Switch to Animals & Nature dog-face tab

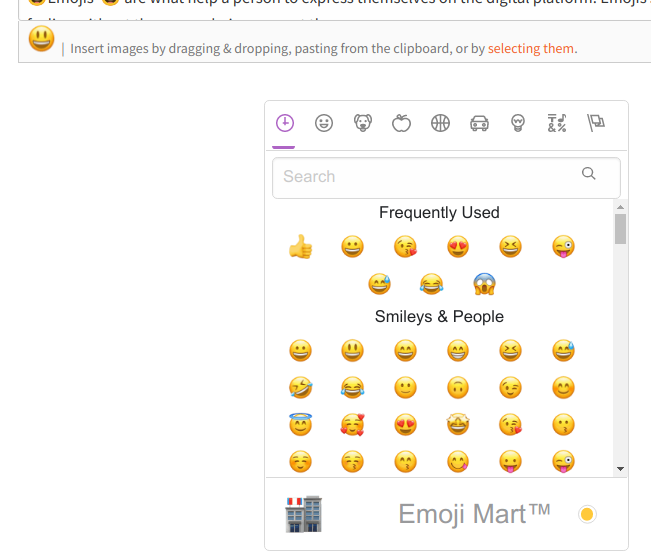pyautogui.click(x=363, y=123)
